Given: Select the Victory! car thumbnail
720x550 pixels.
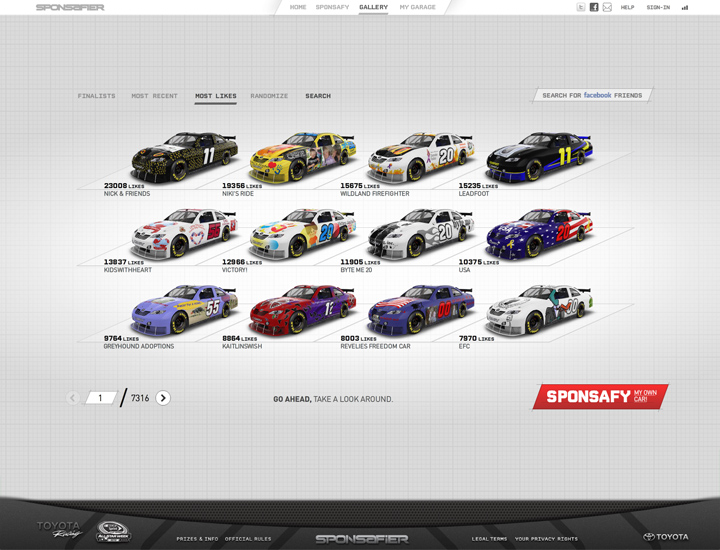Looking at the screenshot, I should tap(303, 234).
